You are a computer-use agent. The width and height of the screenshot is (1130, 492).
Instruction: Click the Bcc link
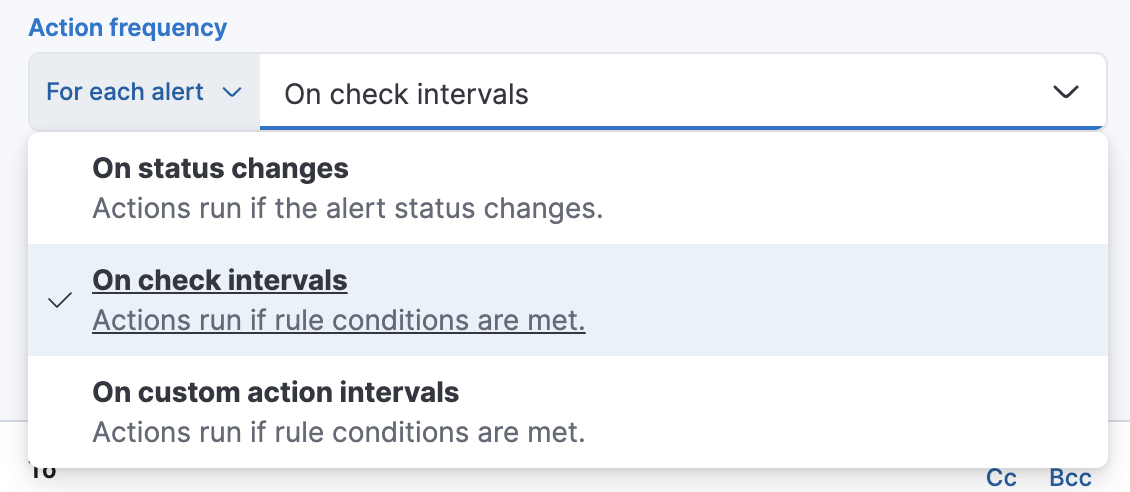click(x=1070, y=478)
